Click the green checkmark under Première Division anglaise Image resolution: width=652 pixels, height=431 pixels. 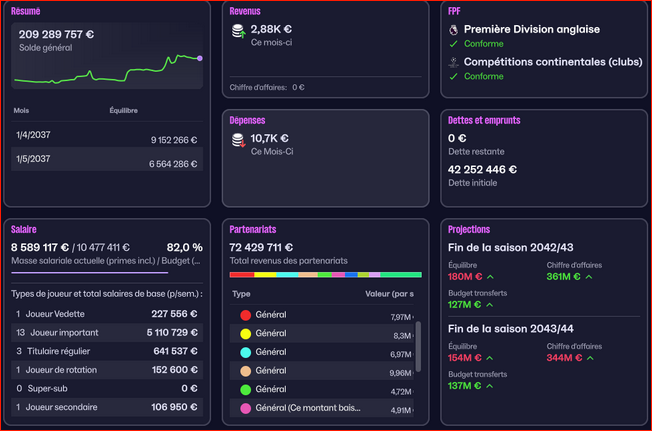454,44
